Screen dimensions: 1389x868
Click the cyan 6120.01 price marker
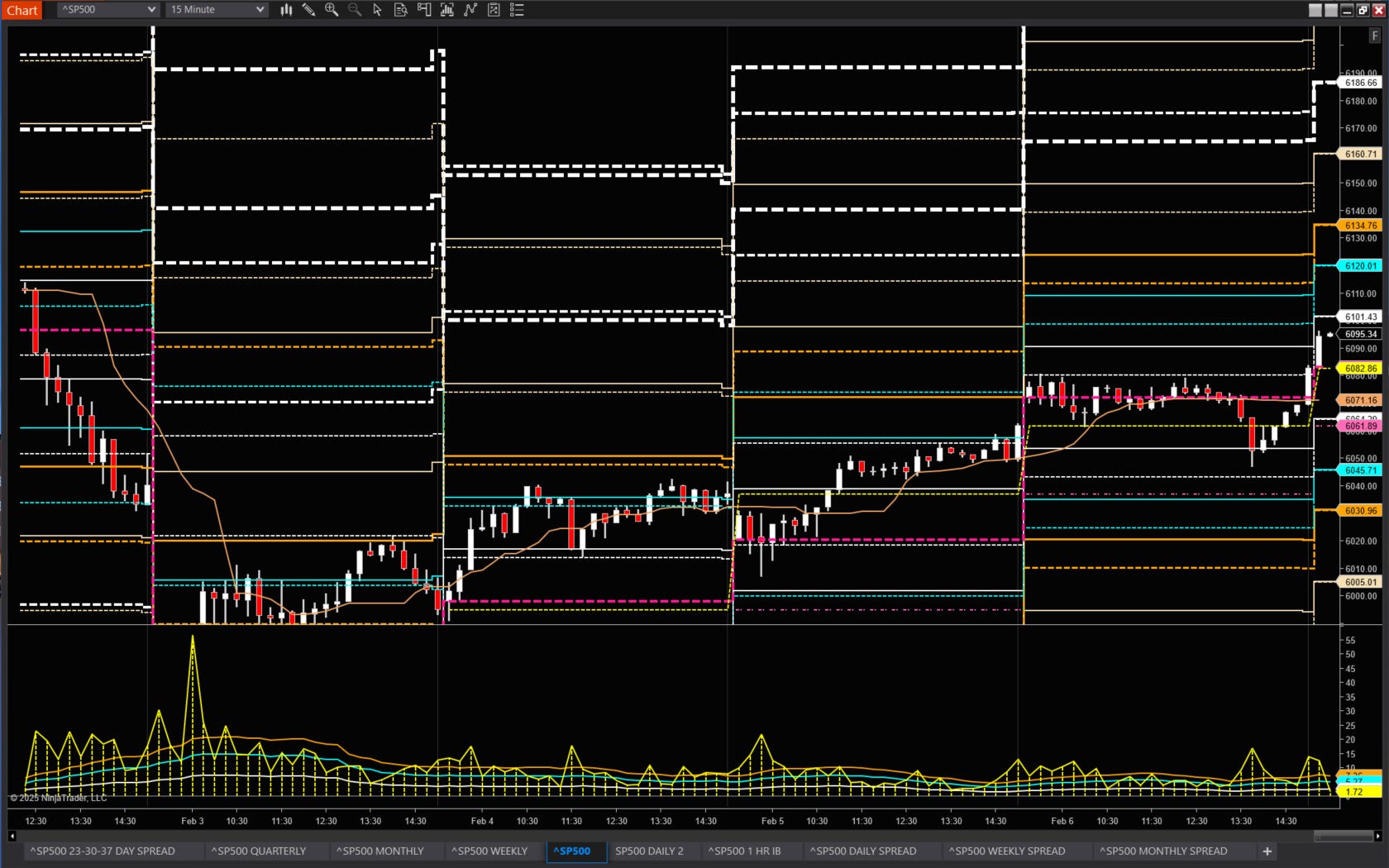(x=1360, y=265)
